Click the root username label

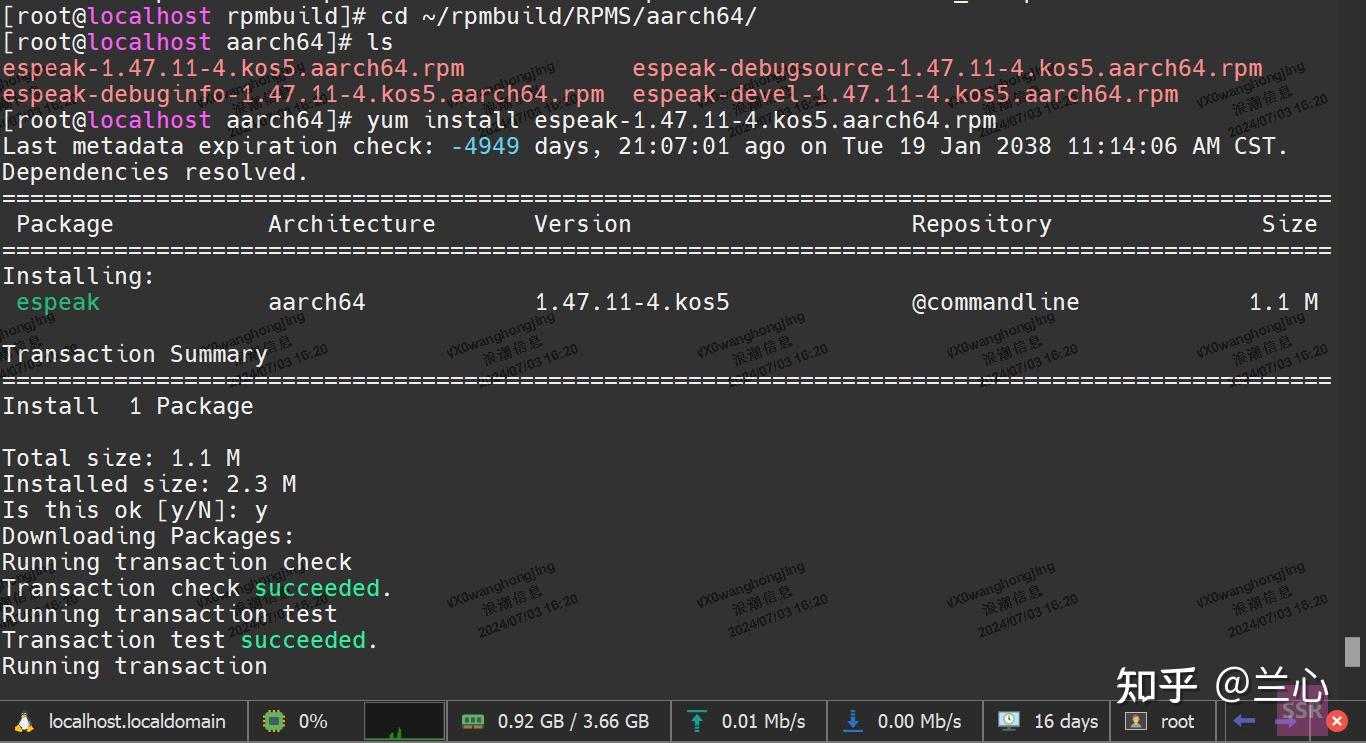(x=1177, y=720)
